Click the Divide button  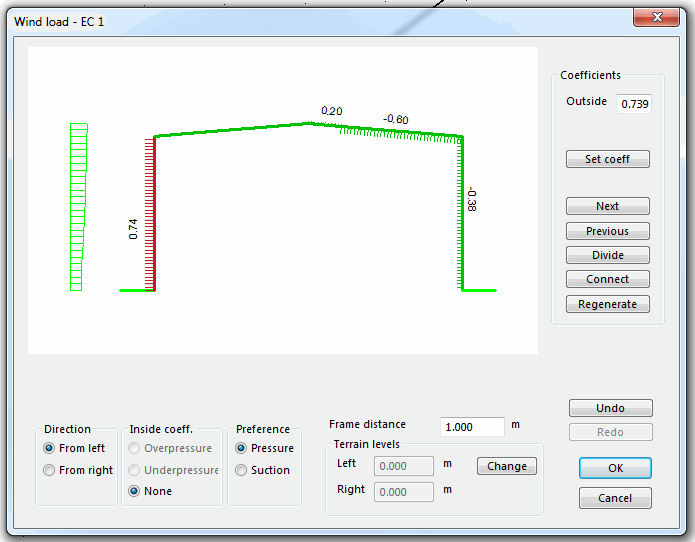tap(608, 255)
